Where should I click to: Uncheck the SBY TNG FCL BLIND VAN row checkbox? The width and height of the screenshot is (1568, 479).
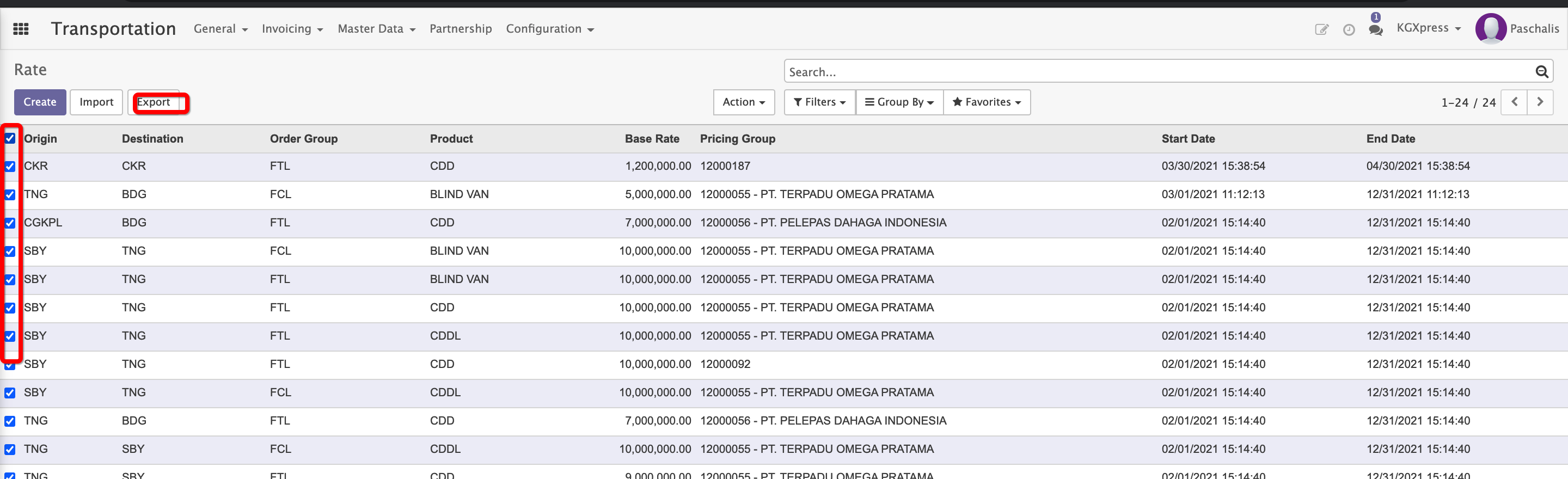(x=10, y=251)
